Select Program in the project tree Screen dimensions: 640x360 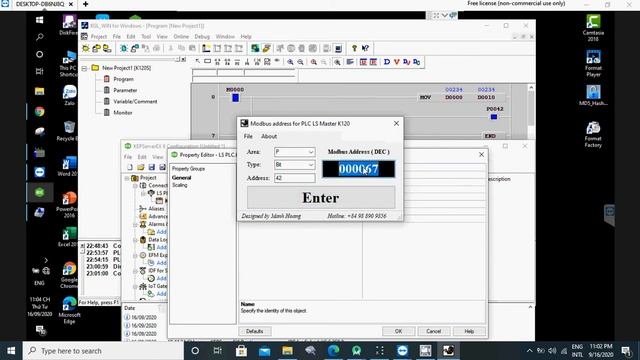point(123,79)
